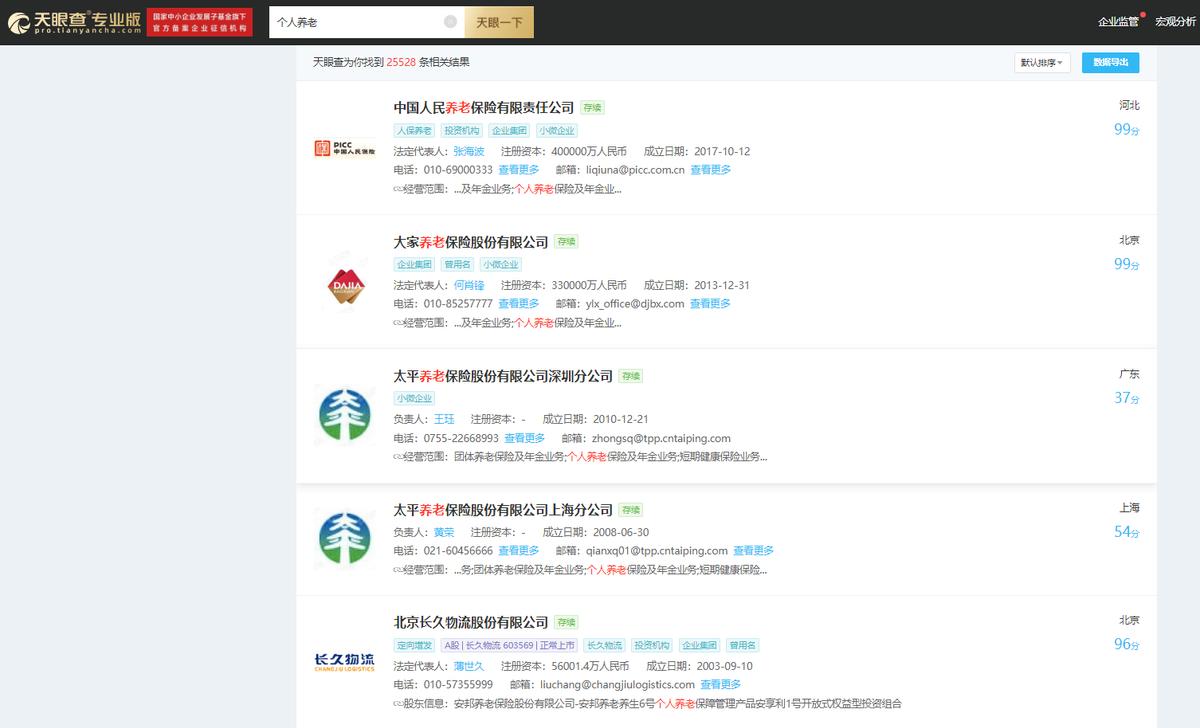The image size is (1200, 728).
Task: Open the 默认排序 sort dropdown
Action: pos(1042,63)
